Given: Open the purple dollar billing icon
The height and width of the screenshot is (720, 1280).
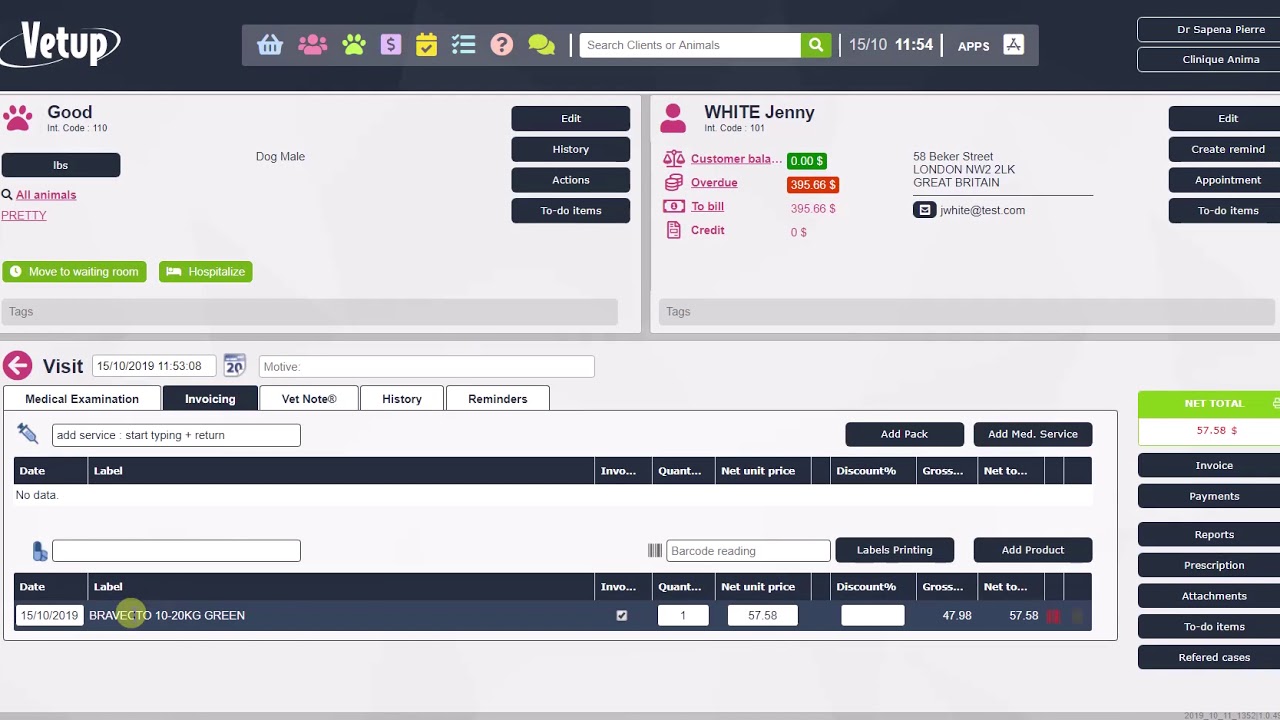Looking at the screenshot, I should pos(391,45).
